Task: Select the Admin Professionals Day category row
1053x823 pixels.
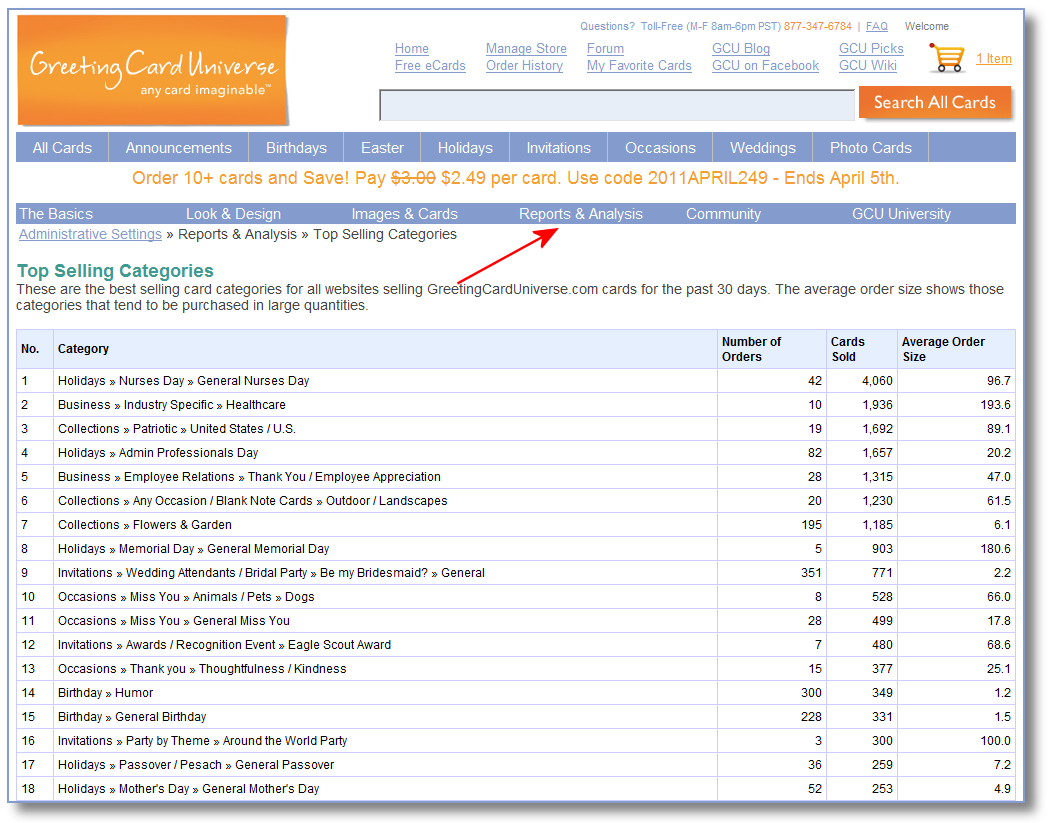Action: 516,453
